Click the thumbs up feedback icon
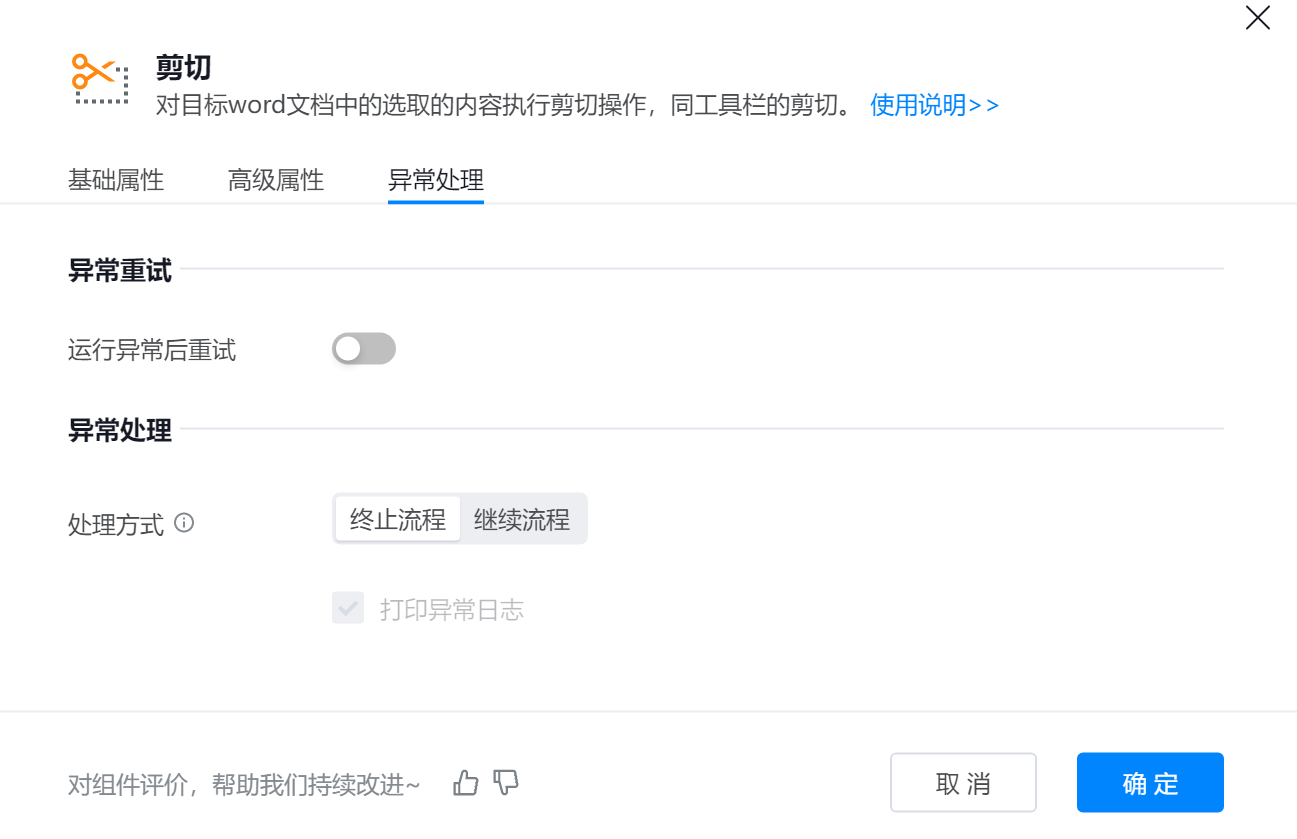Screen dimensions: 1297x839 (x=466, y=783)
